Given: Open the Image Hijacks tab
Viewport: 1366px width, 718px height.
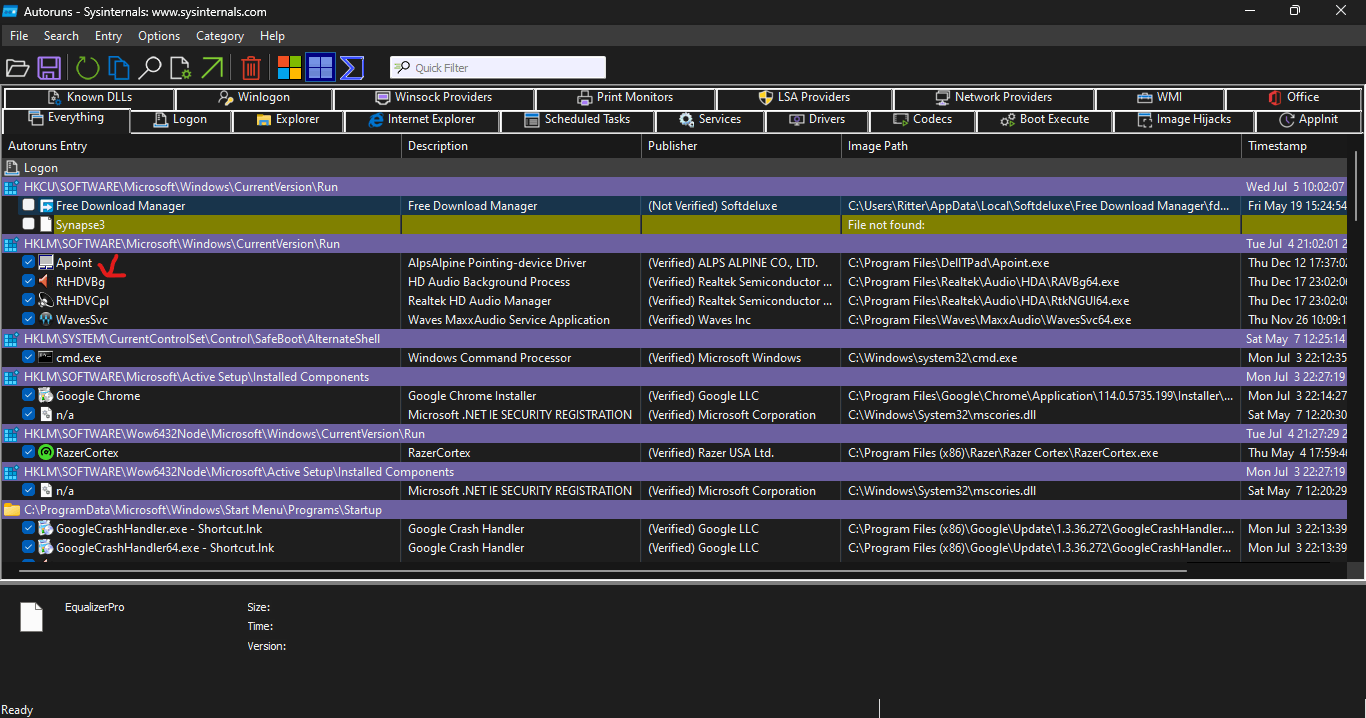Looking at the screenshot, I should pos(1185,119).
